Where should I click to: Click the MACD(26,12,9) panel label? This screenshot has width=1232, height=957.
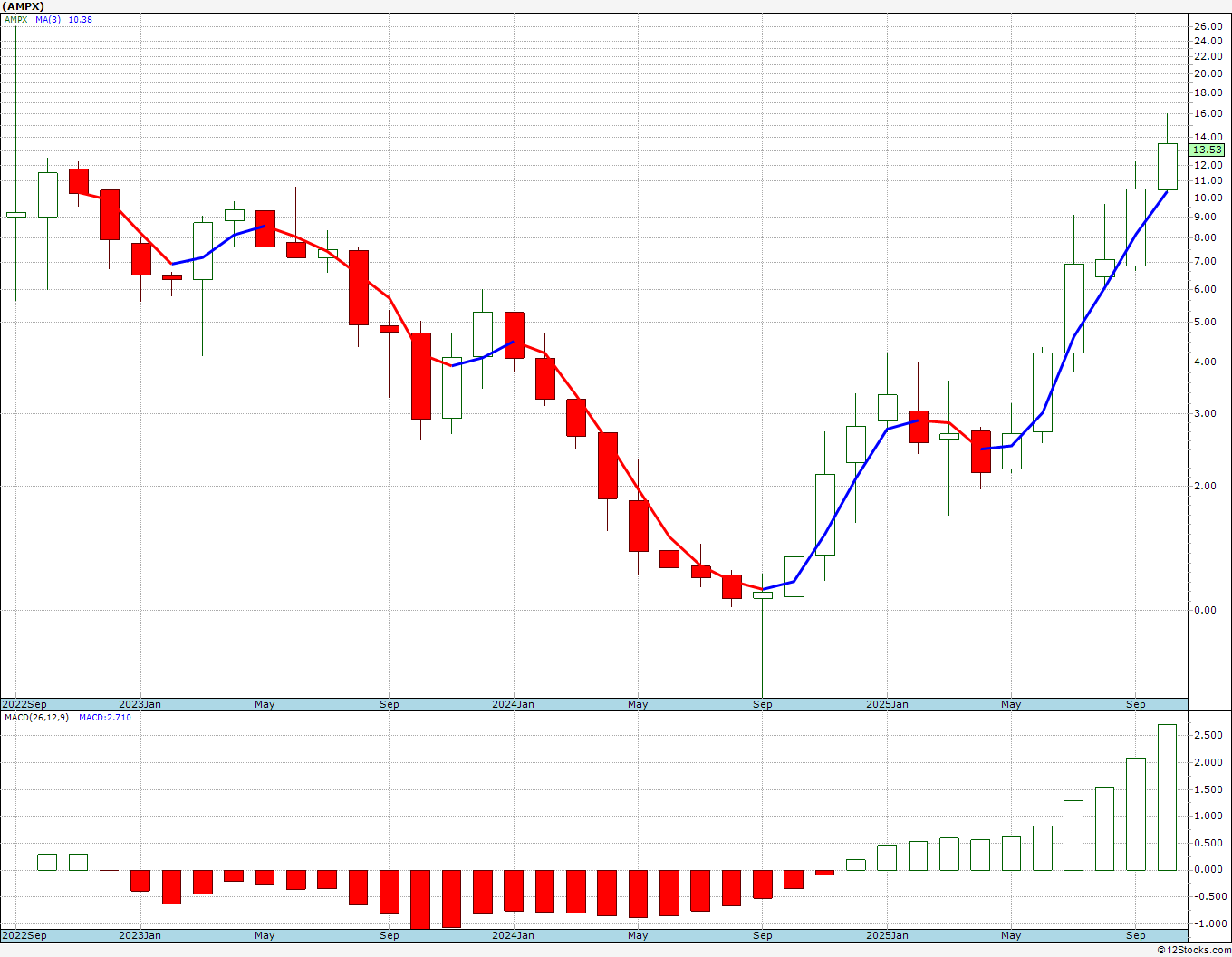pyautogui.click(x=38, y=718)
